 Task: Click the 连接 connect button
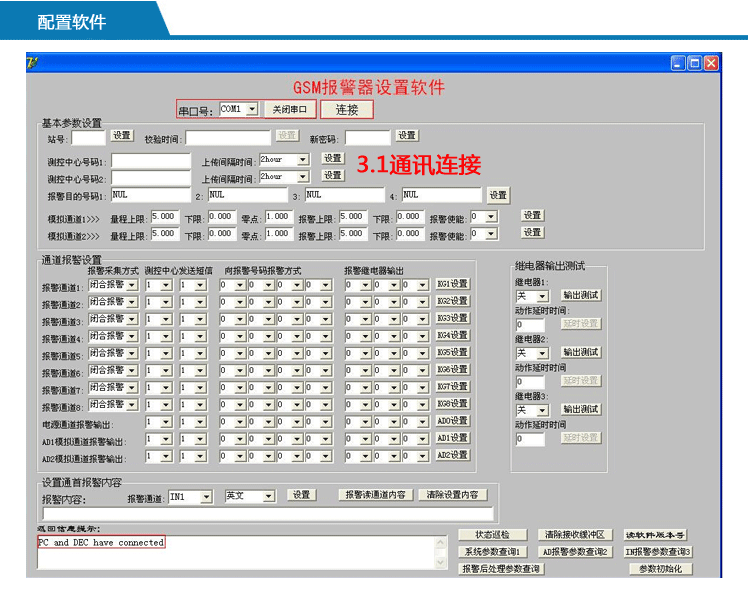pos(346,110)
